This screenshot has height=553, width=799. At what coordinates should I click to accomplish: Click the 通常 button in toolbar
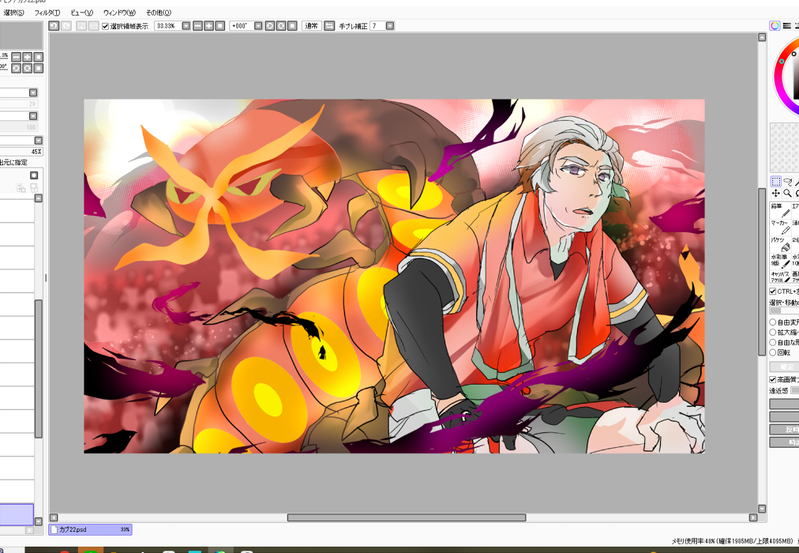click(311, 25)
